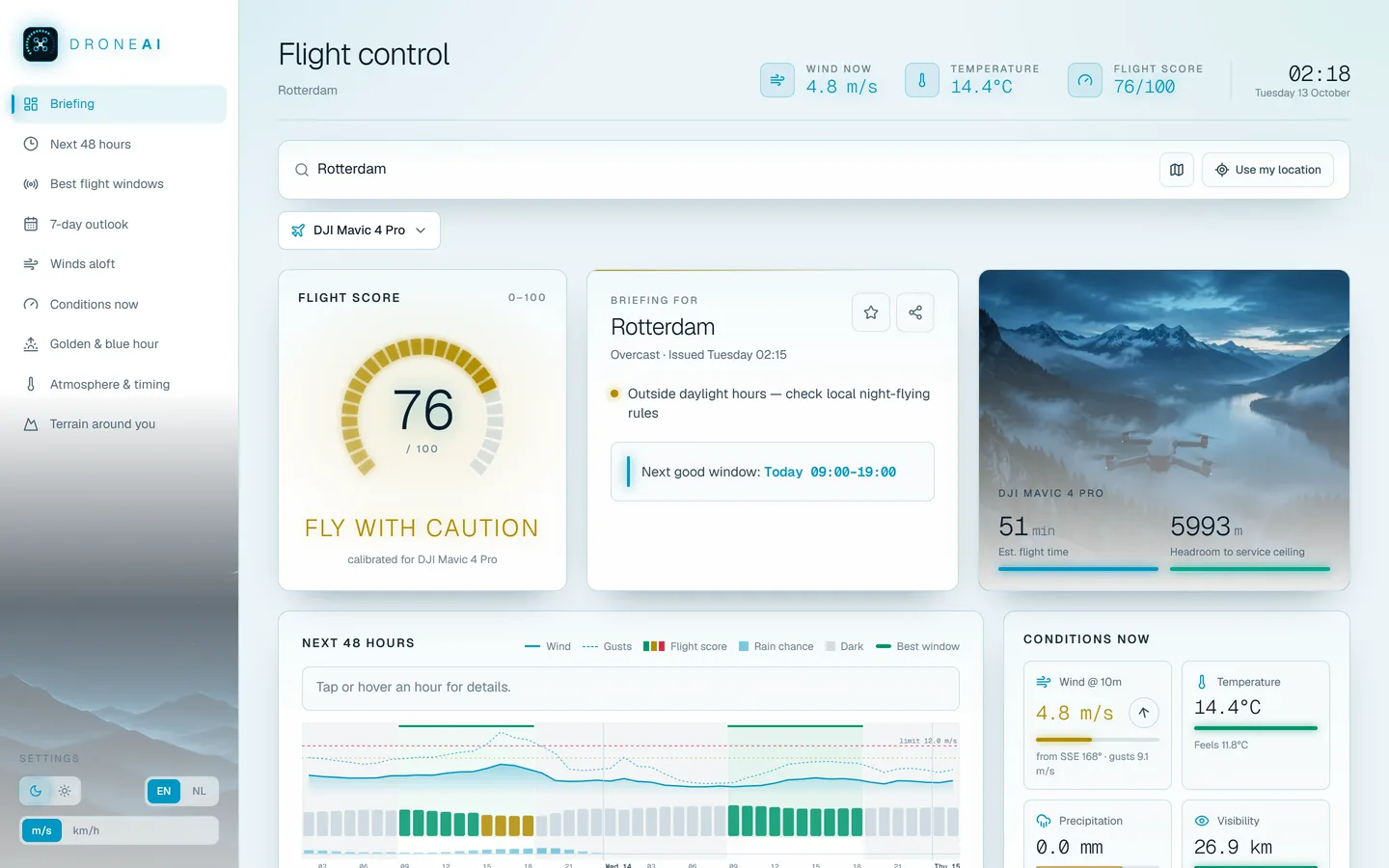The height and width of the screenshot is (868, 1389).
Task: Click the FLY WITH CAUTION verdict text
Action: pos(422,529)
